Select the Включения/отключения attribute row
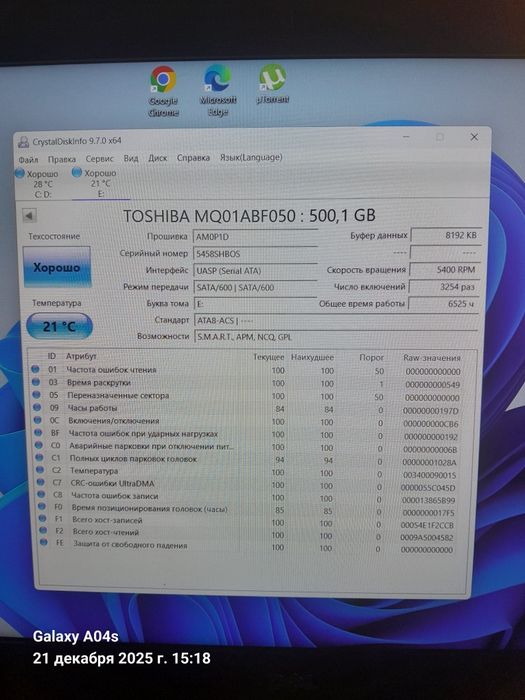 (246, 421)
